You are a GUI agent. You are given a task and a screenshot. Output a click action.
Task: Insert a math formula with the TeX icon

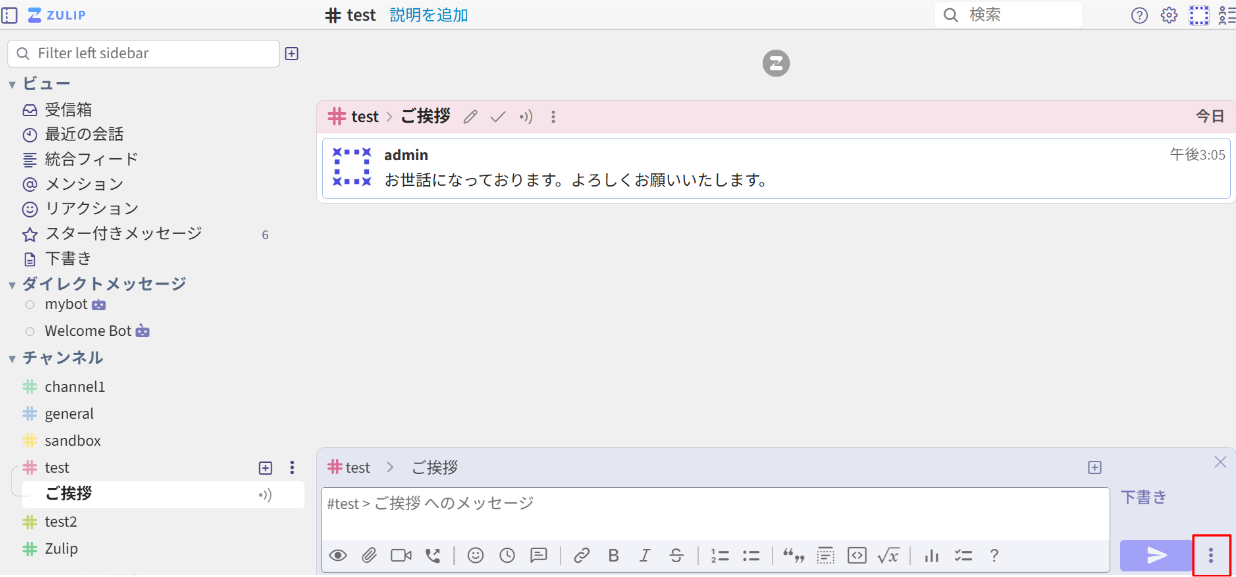(x=889, y=555)
